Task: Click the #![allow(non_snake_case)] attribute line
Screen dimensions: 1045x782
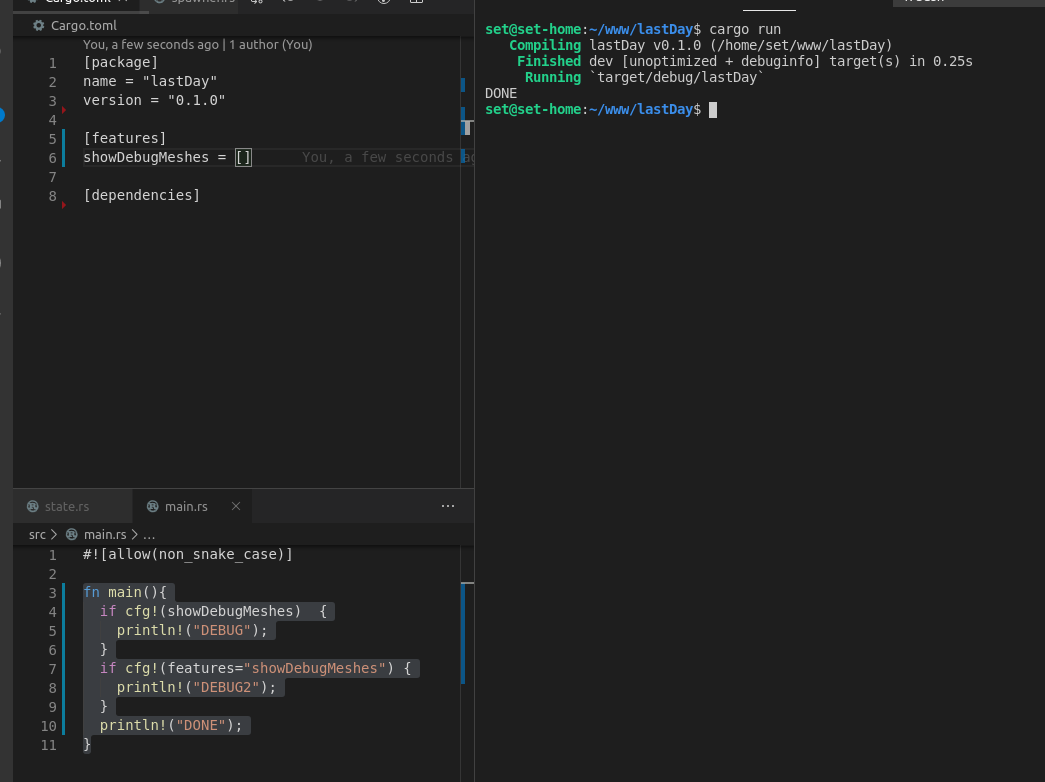Action: pyautogui.click(x=187, y=554)
